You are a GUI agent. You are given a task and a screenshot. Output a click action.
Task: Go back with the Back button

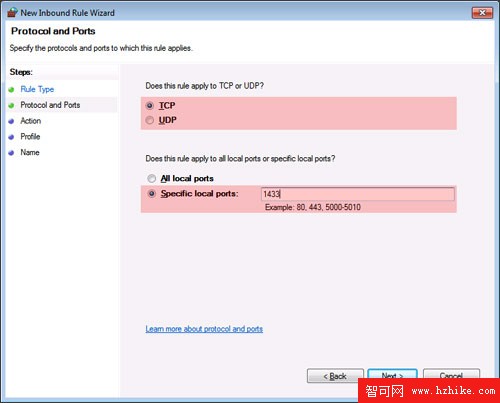pos(335,376)
